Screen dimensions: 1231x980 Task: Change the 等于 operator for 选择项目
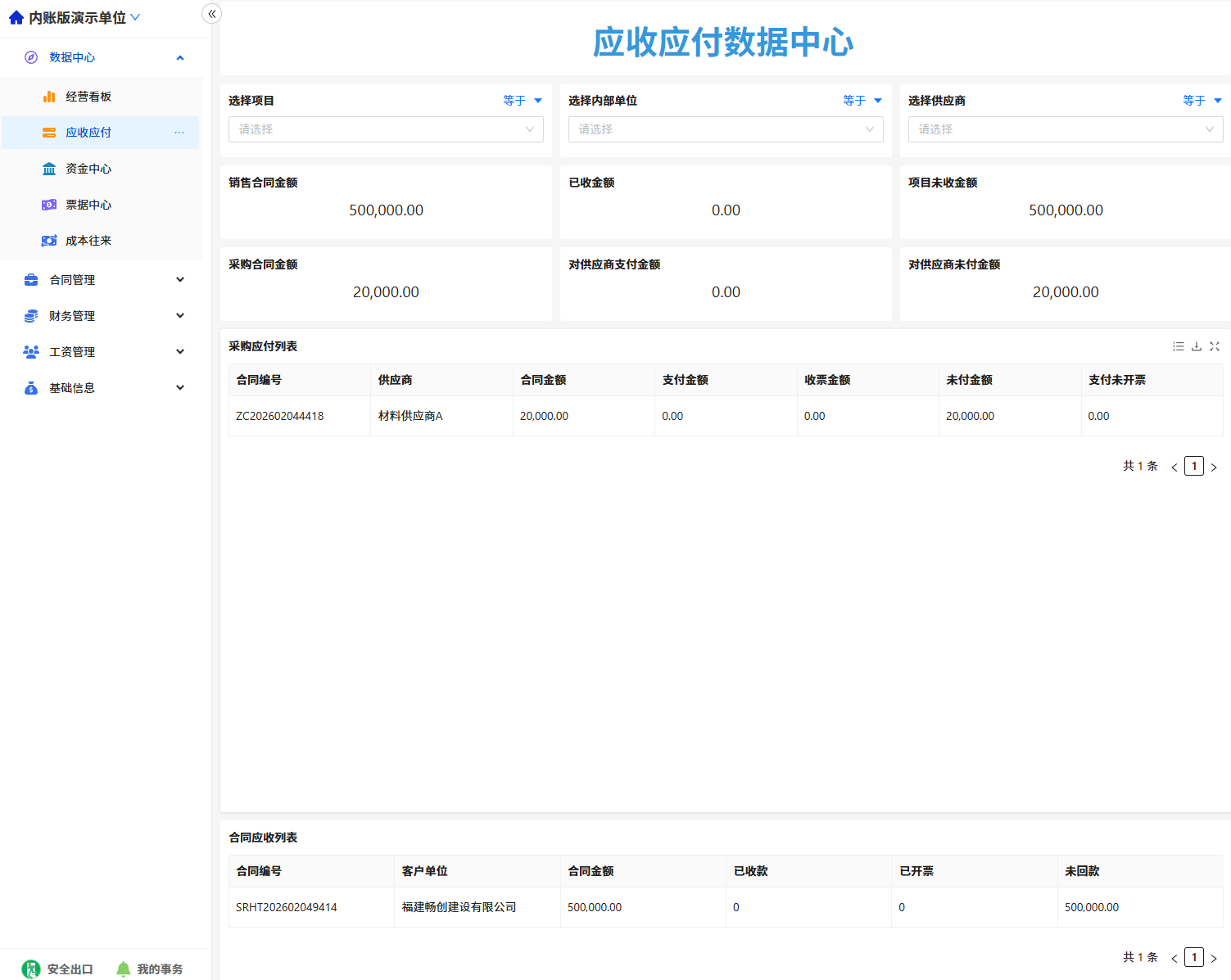click(523, 101)
